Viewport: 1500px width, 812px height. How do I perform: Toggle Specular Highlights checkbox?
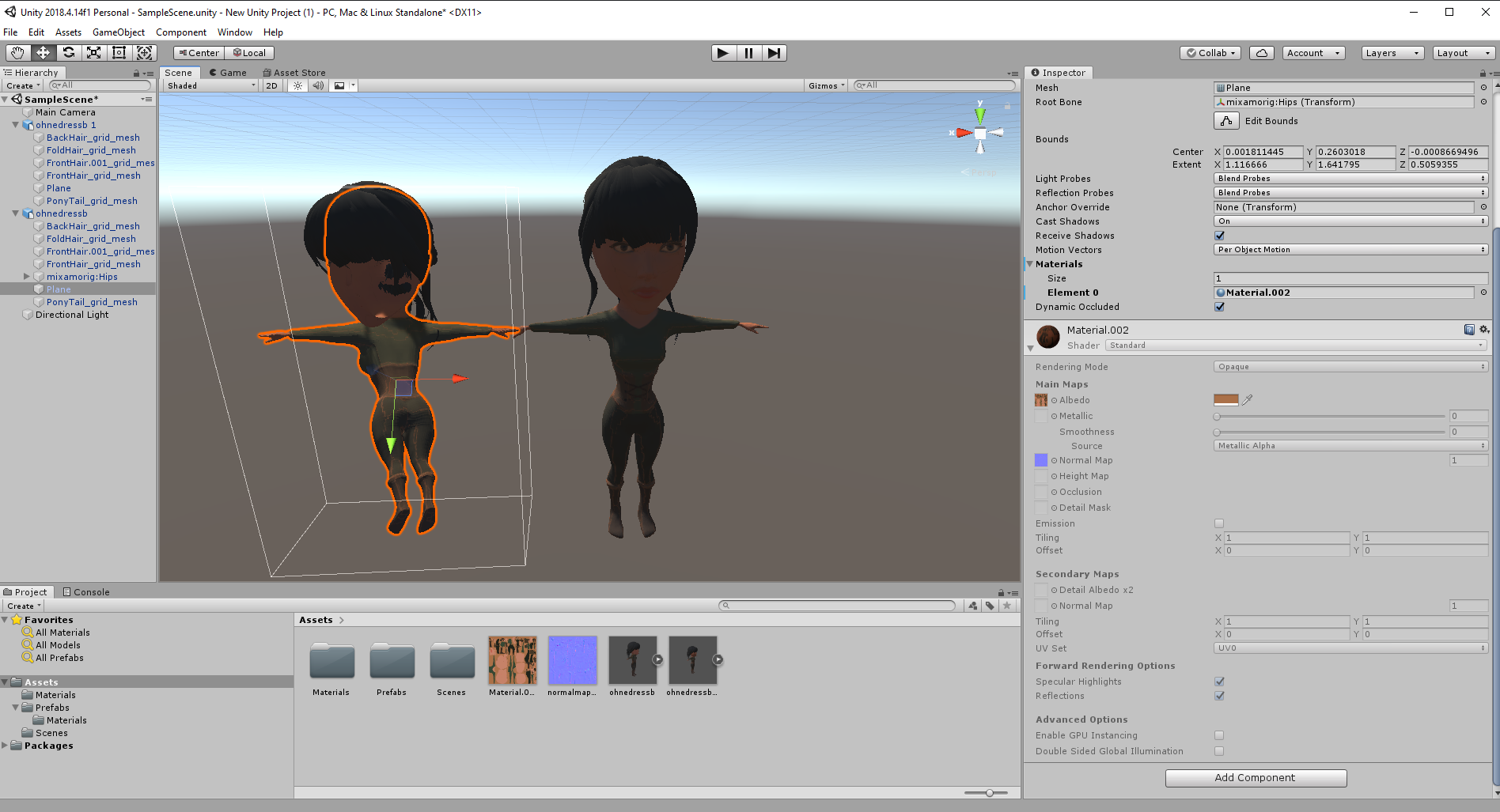[1219, 682]
